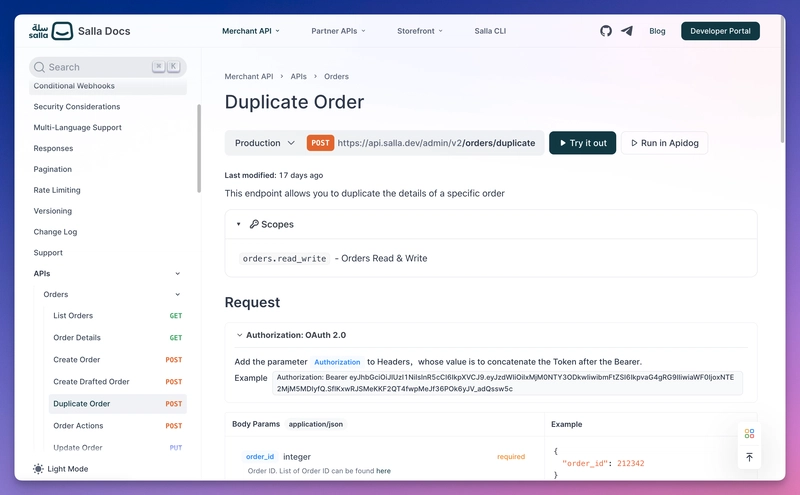Image resolution: width=800 pixels, height=495 pixels.
Task: Open Security Considerations page
Action: point(77,107)
